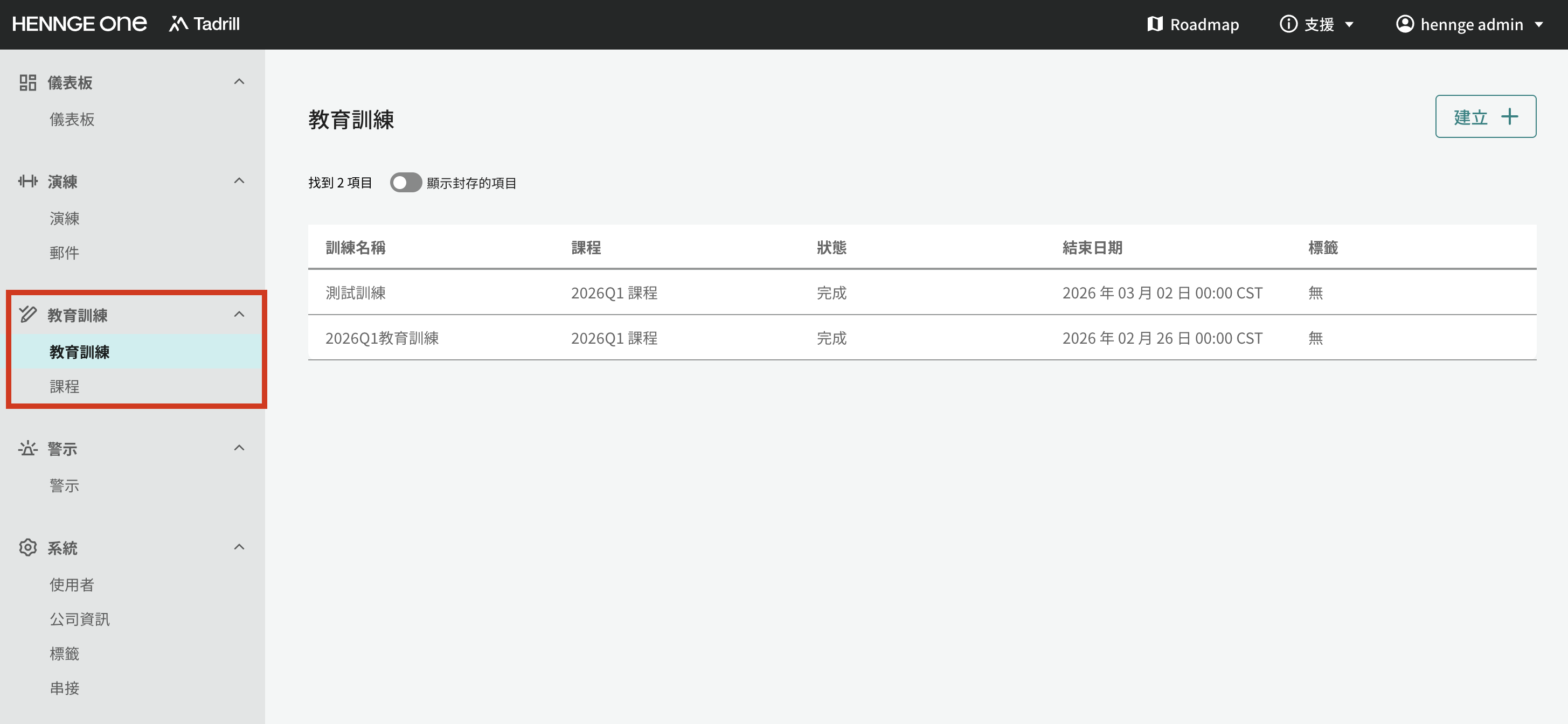Click the 演練 sliders icon in sidebar
The width and height of the screenshot is (1568, 724).
(x=27, y=180)
